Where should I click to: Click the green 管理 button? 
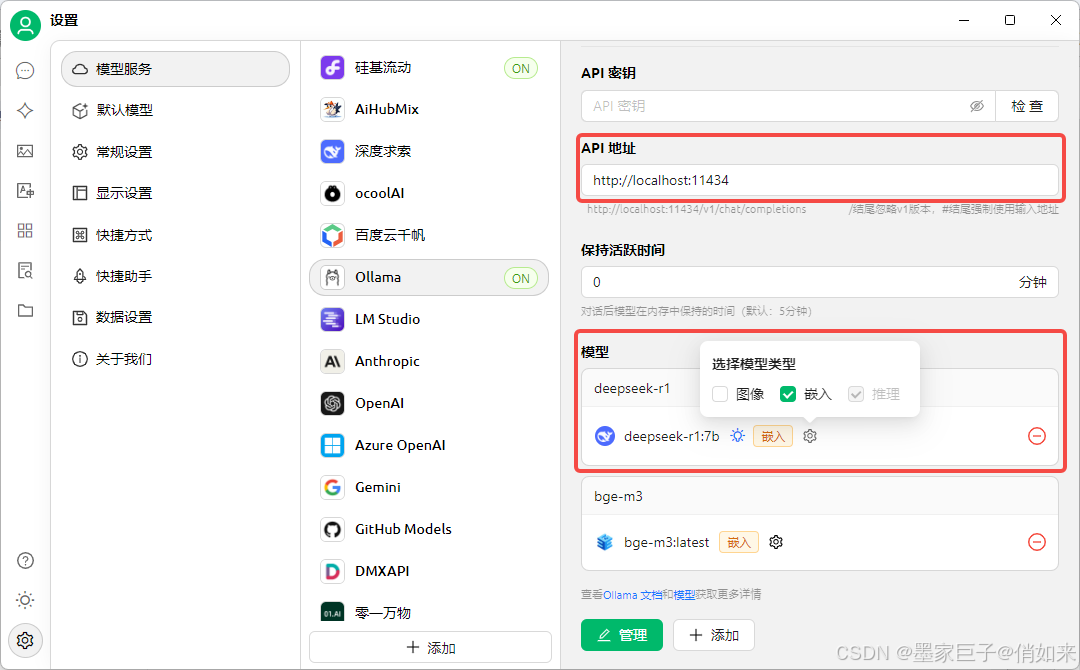point(622,635)
